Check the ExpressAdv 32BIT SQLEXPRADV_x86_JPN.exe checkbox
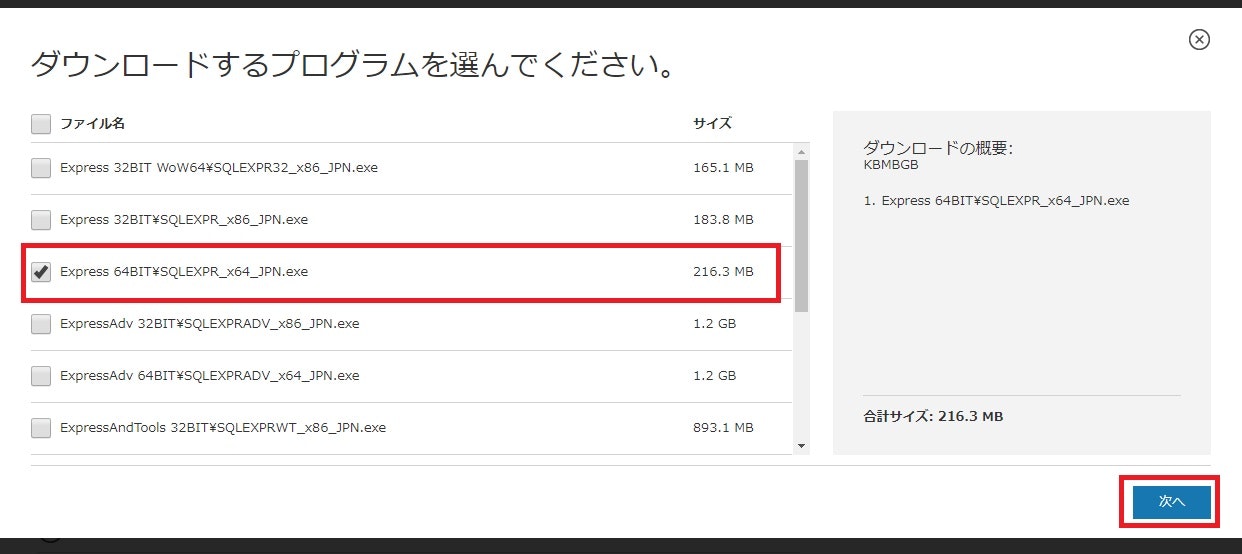This screenshot has height=554, width=1242. (x=41, y=324)
